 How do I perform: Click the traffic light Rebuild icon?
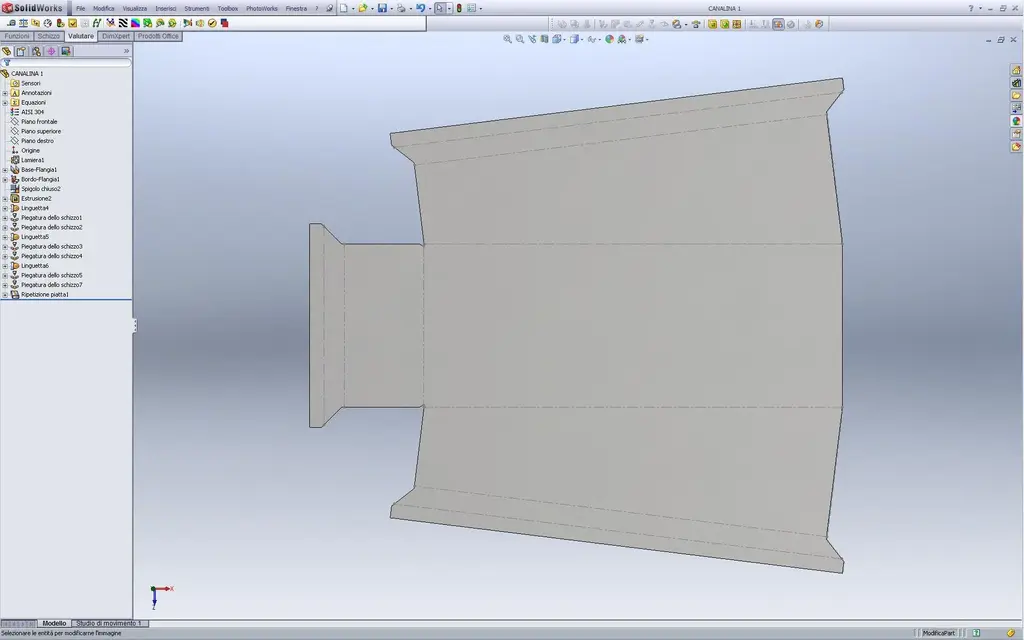(459, 8)
